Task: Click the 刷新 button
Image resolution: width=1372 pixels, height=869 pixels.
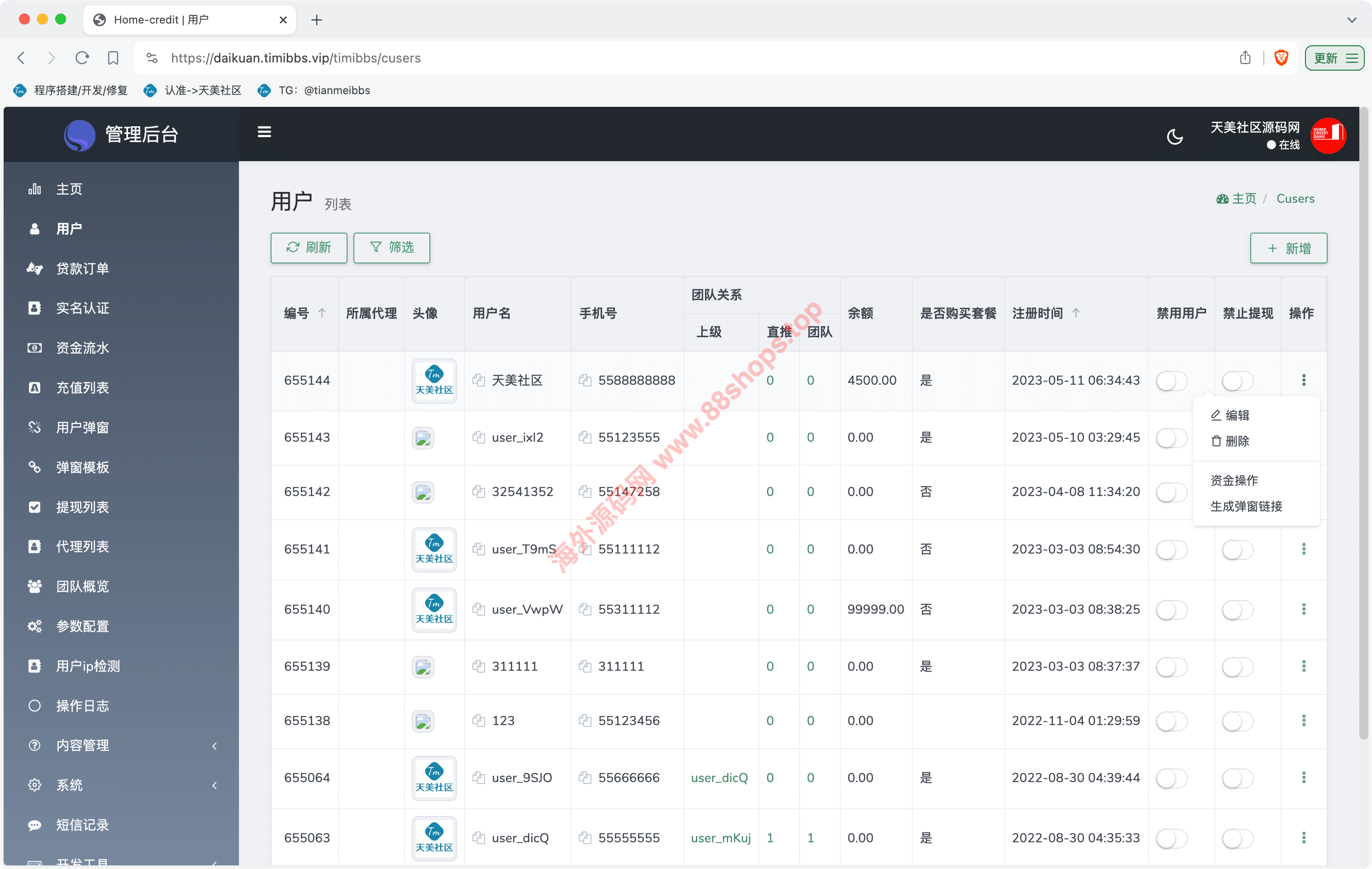Action: [309, 247]
